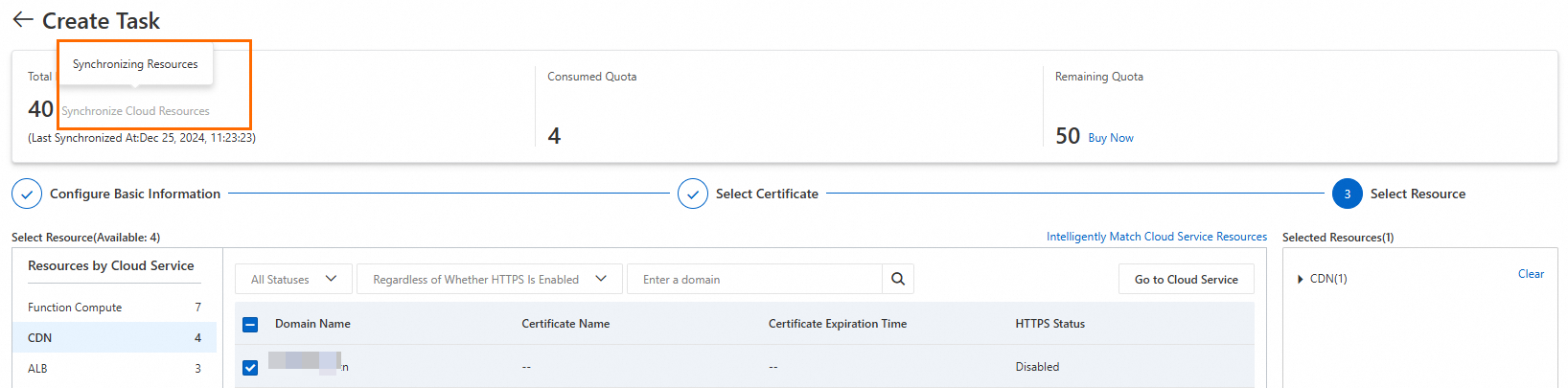Select CDN in the cloud service list
This screenshot has height=388, width=1568.
[40, 338]
